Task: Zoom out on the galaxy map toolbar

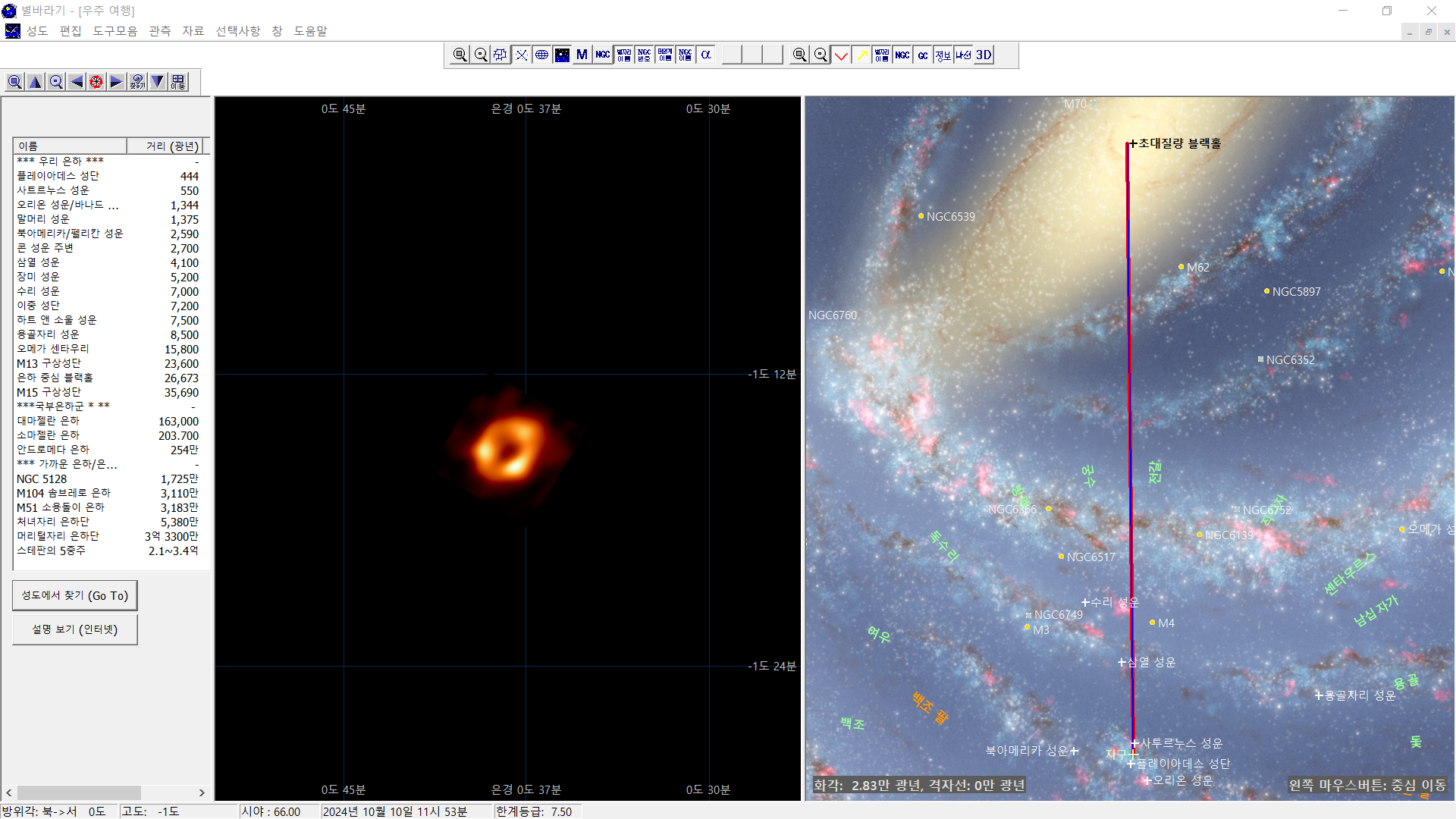Action: coord(821,55)
